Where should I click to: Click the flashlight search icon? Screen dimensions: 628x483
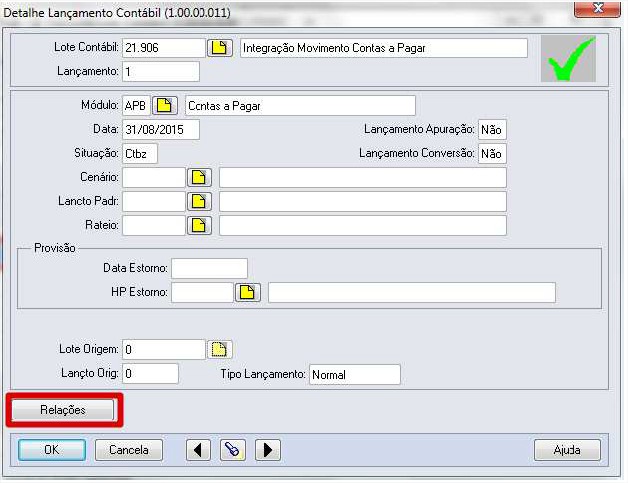[x=233, y=450]
